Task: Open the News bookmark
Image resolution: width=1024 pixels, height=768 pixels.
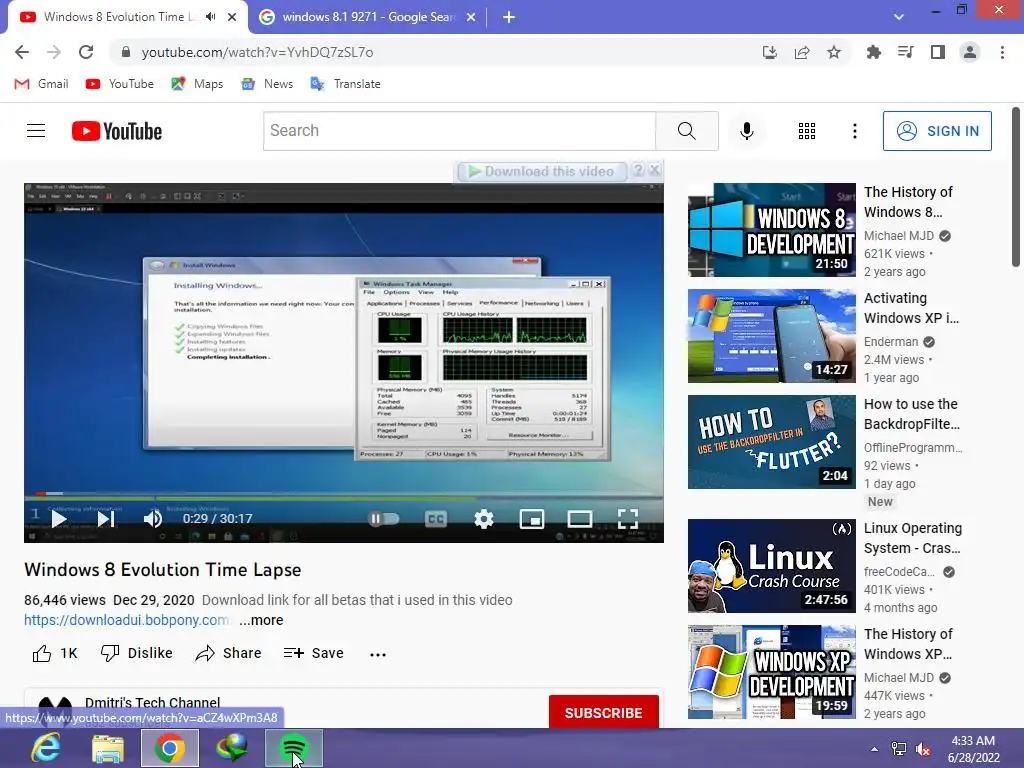Action: click(x=267, y=84)
